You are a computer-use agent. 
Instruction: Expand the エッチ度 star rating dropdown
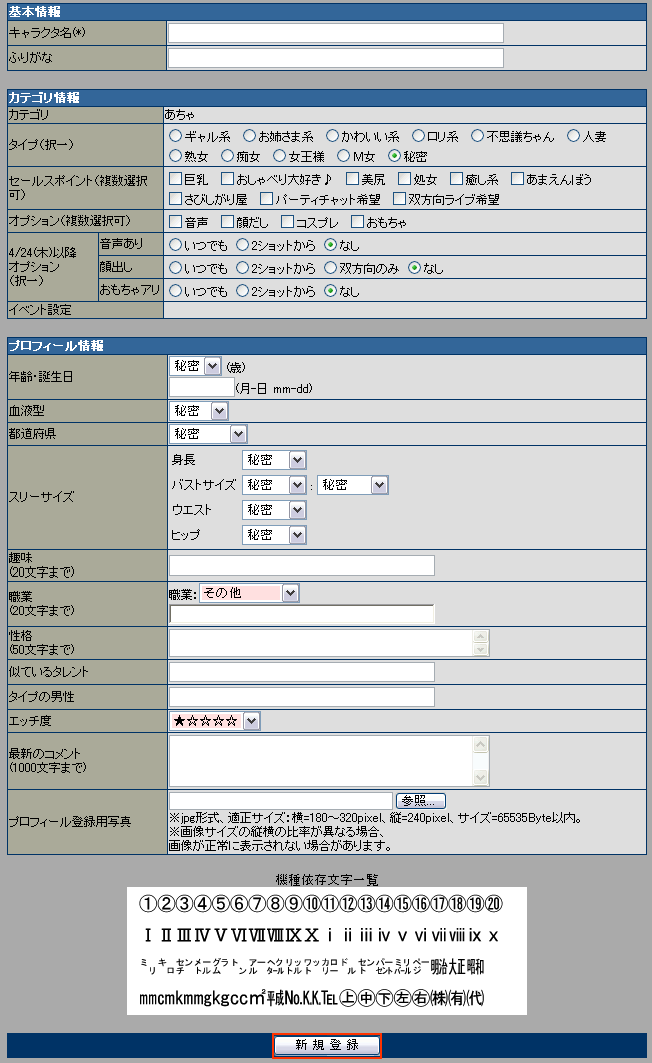pos(214,721)
